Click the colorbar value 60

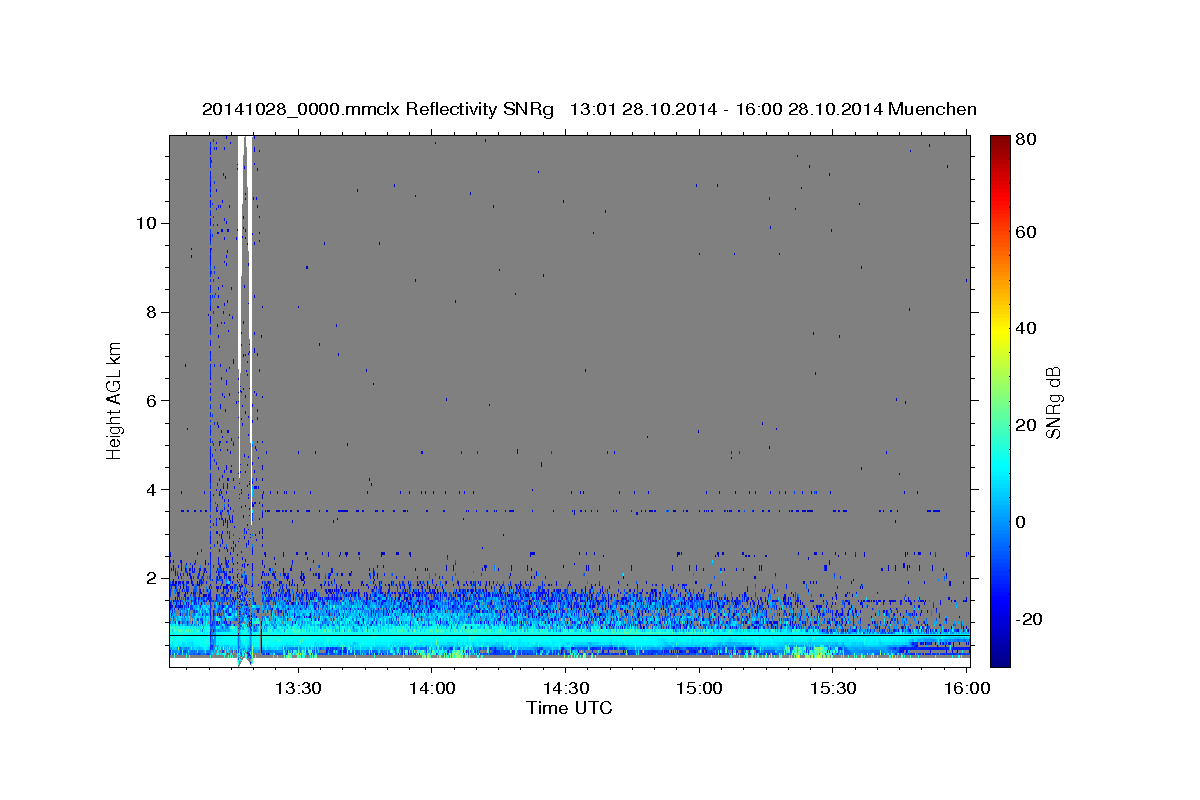point(1025,232)
